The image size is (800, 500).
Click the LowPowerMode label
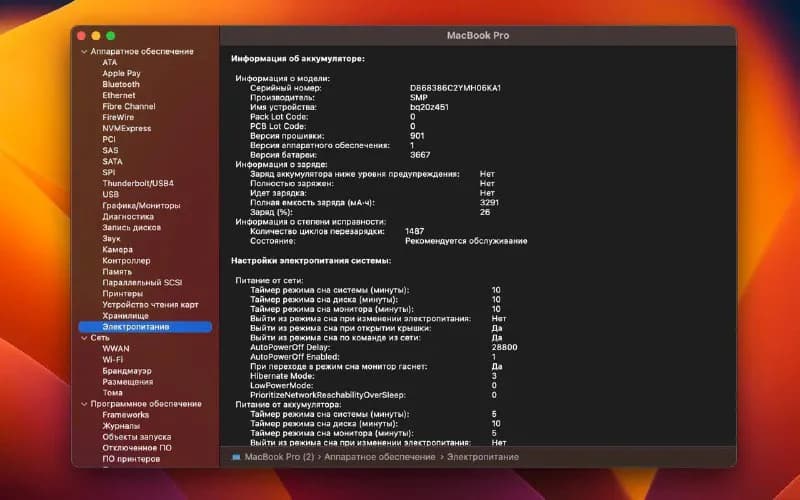[x=282, y=386]
